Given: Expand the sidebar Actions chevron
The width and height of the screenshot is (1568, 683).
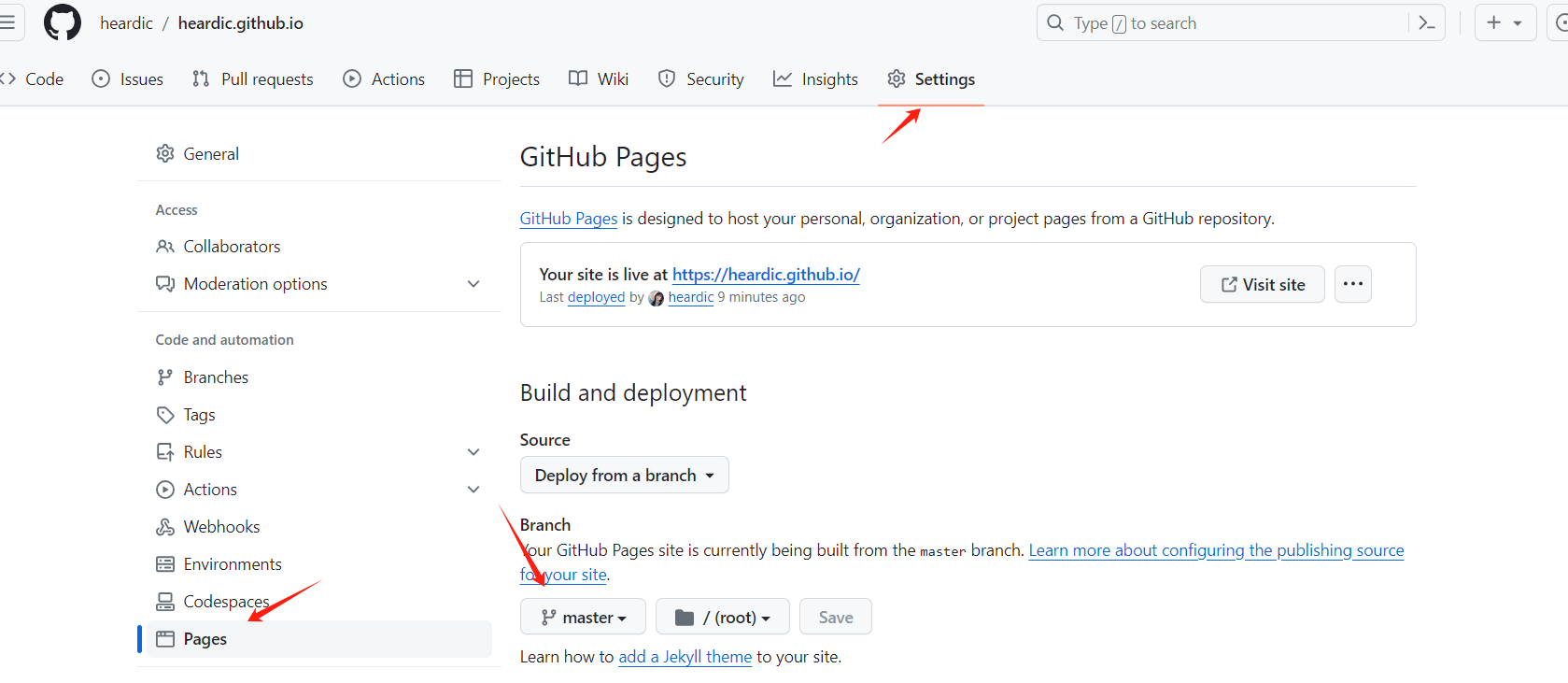Looking at the screenshot, I should point(473,490).
